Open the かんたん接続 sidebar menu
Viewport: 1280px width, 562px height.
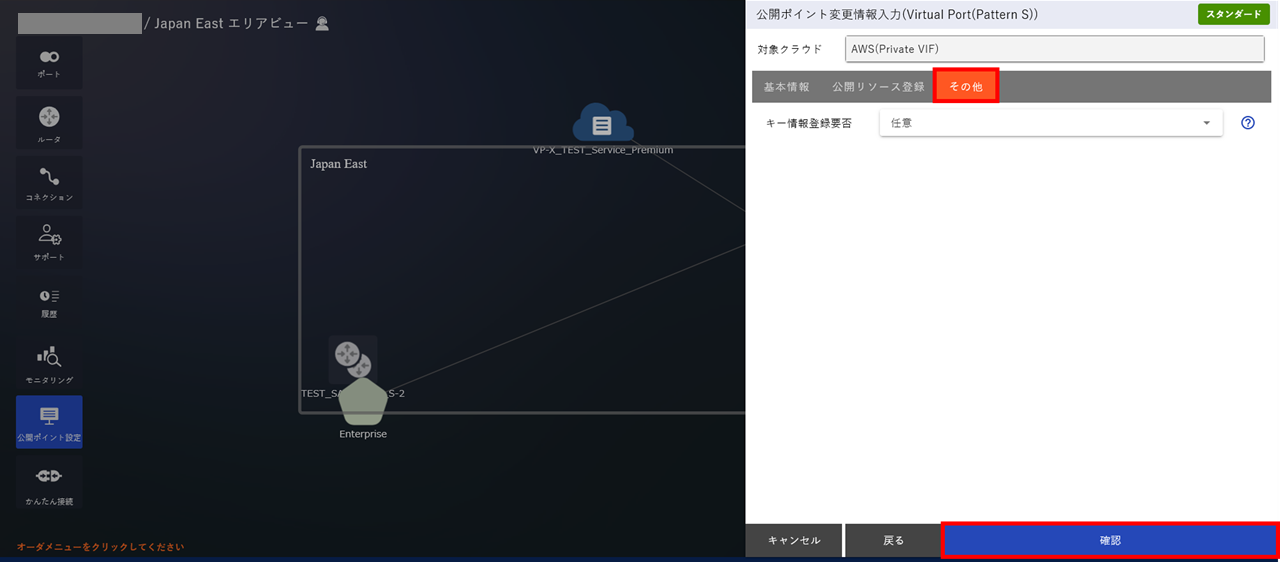coord(49,484)
